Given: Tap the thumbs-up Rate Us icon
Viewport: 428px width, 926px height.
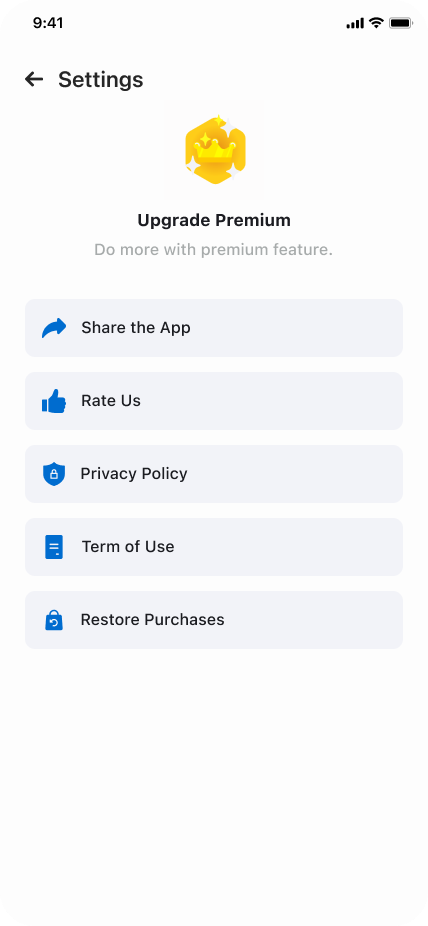Looking at the screenshot, I should (54, 401).
